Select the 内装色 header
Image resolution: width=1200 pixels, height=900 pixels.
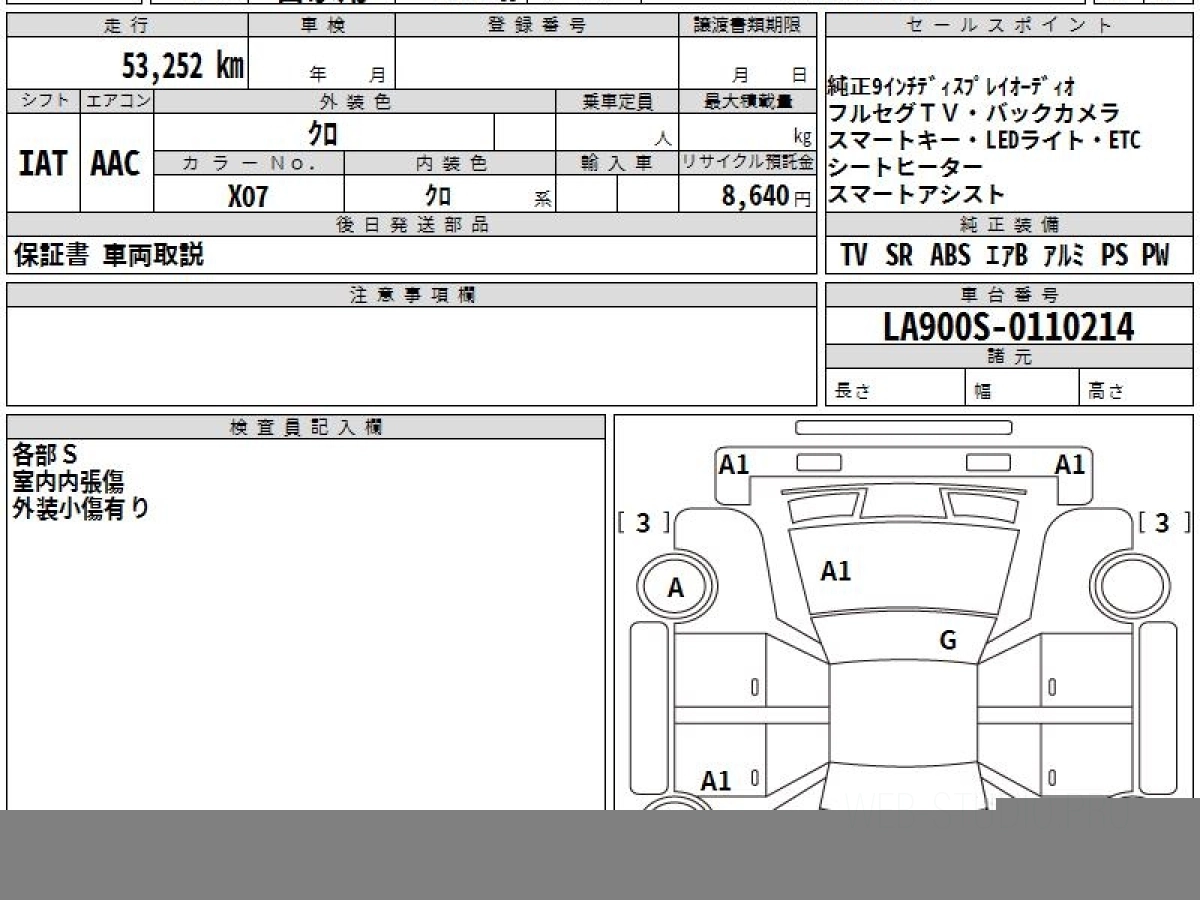[450, 163]
